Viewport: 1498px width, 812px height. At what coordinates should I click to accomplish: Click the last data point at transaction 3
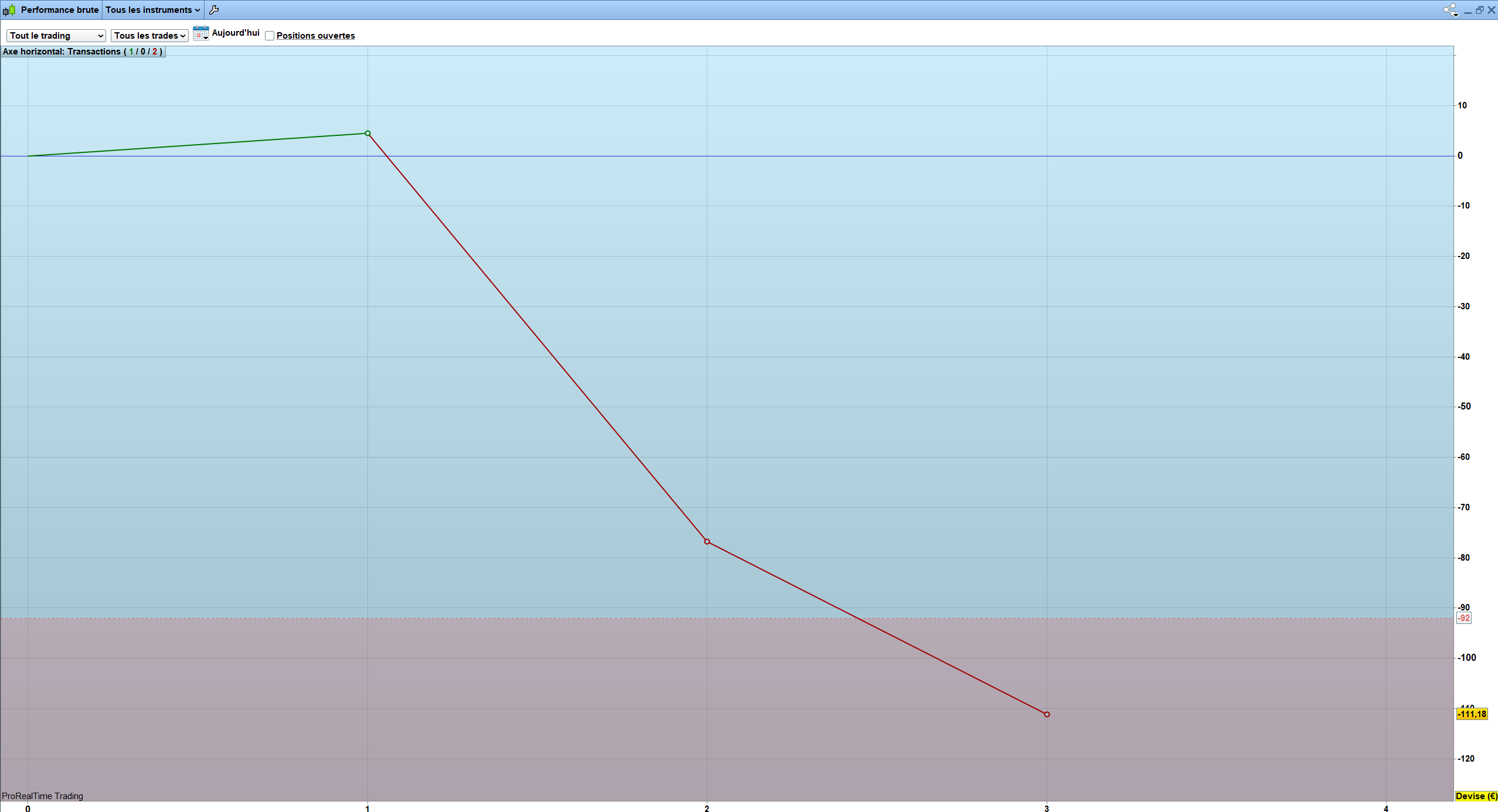1047,714
